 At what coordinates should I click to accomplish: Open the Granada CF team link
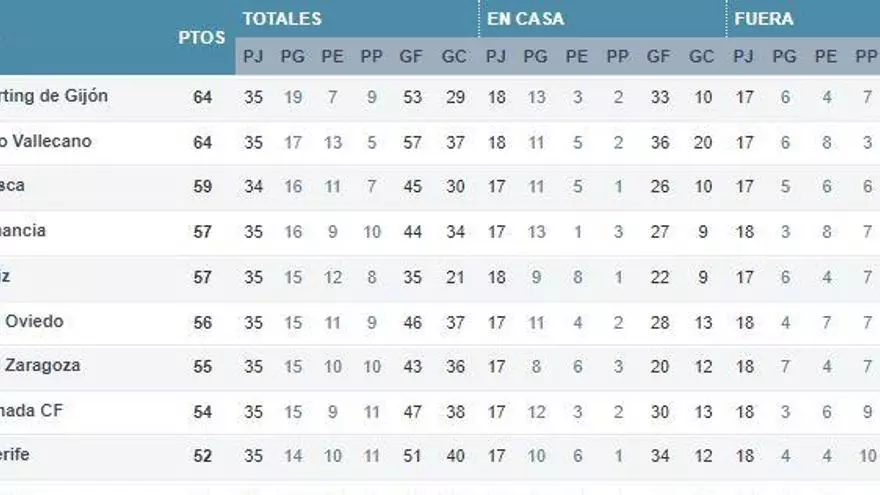(x=34, y=410)
